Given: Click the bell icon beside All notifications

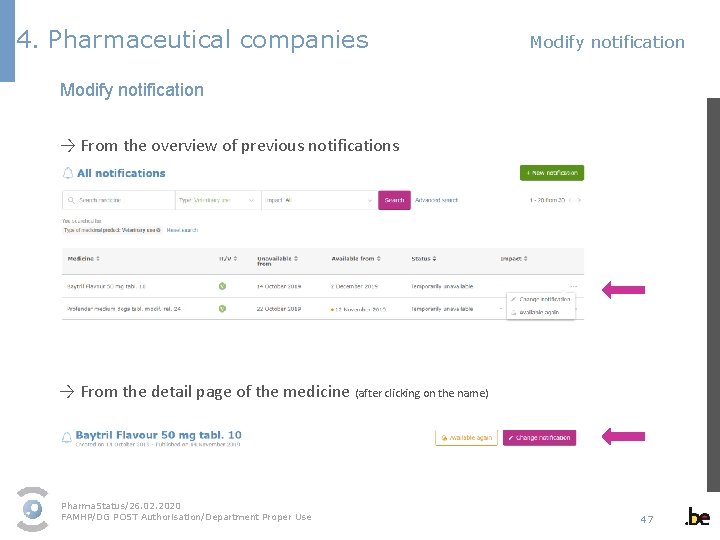Looking at the screenshot, I should pos(68,173).
